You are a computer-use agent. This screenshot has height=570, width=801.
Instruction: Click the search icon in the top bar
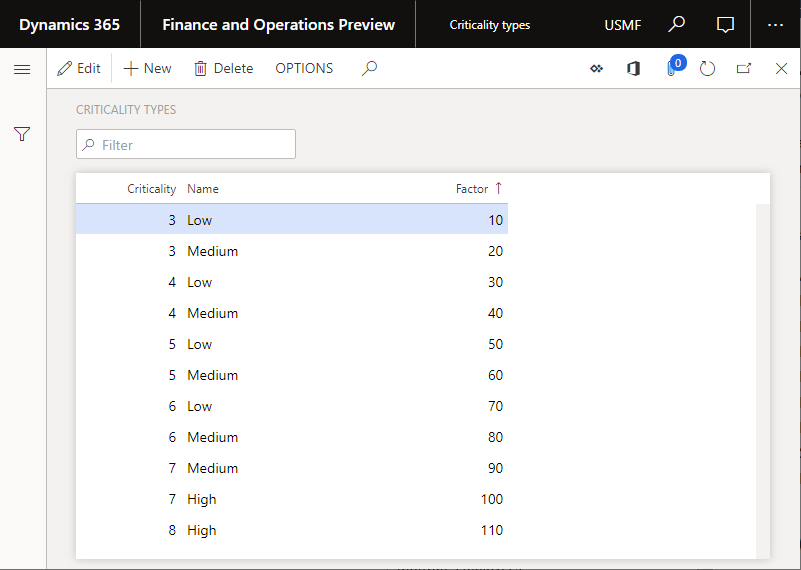coord(676,24)
